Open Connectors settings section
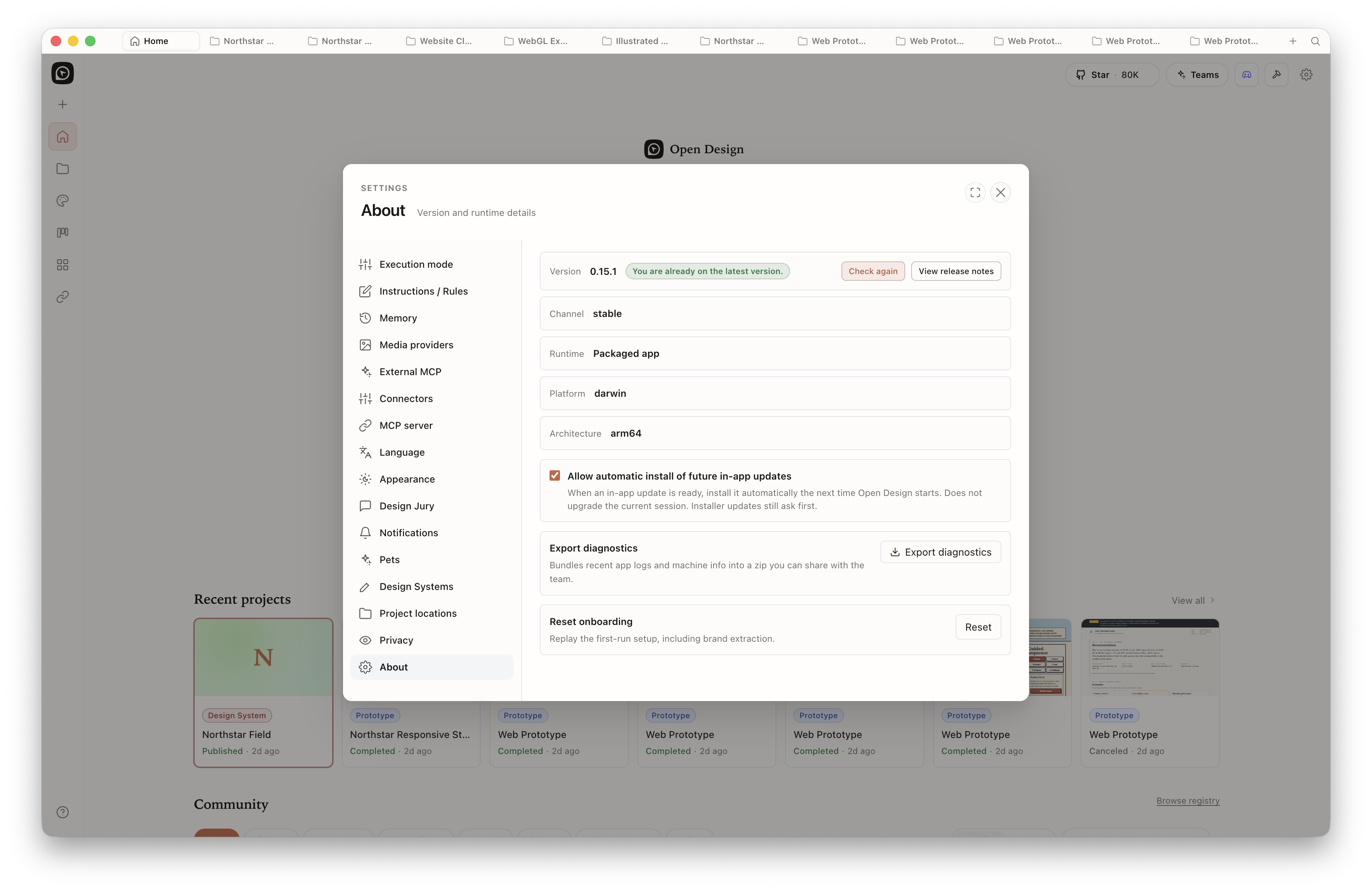Image resolution: width=1372 pixels, height=892 pixels. pos(431,398)
